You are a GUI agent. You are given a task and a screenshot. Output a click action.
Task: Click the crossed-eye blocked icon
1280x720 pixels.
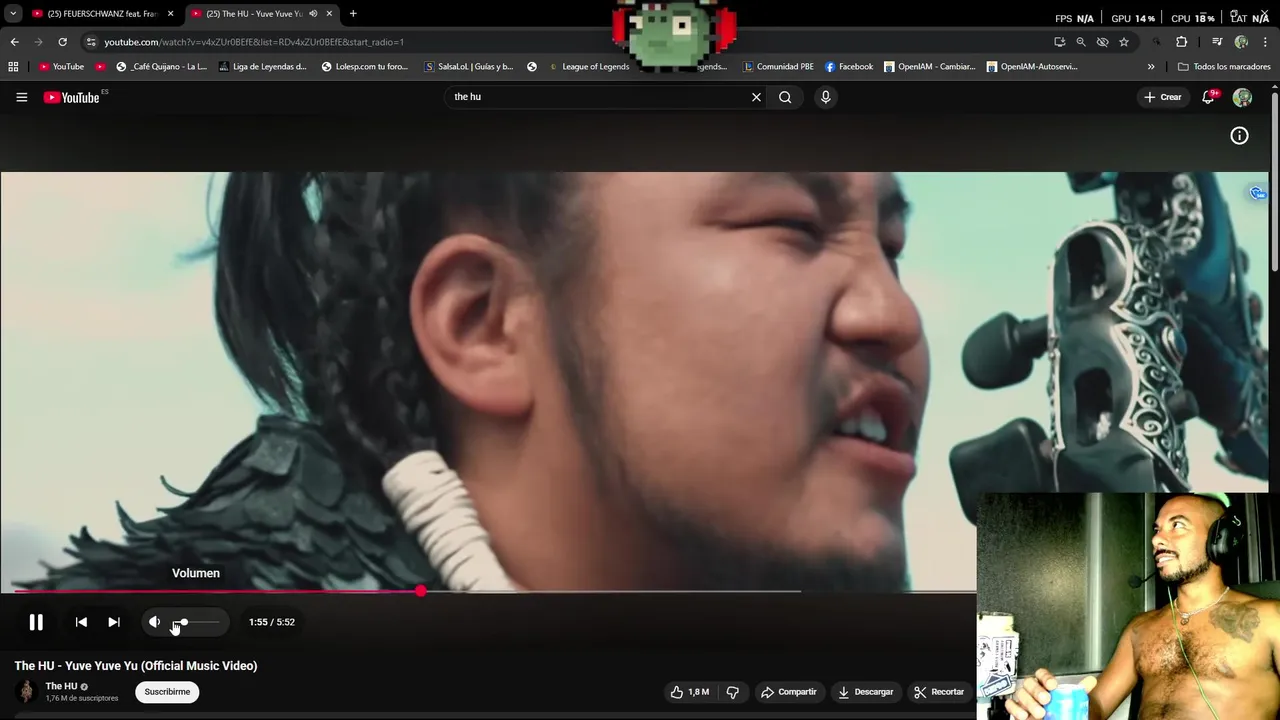[x=1102, y=42]
